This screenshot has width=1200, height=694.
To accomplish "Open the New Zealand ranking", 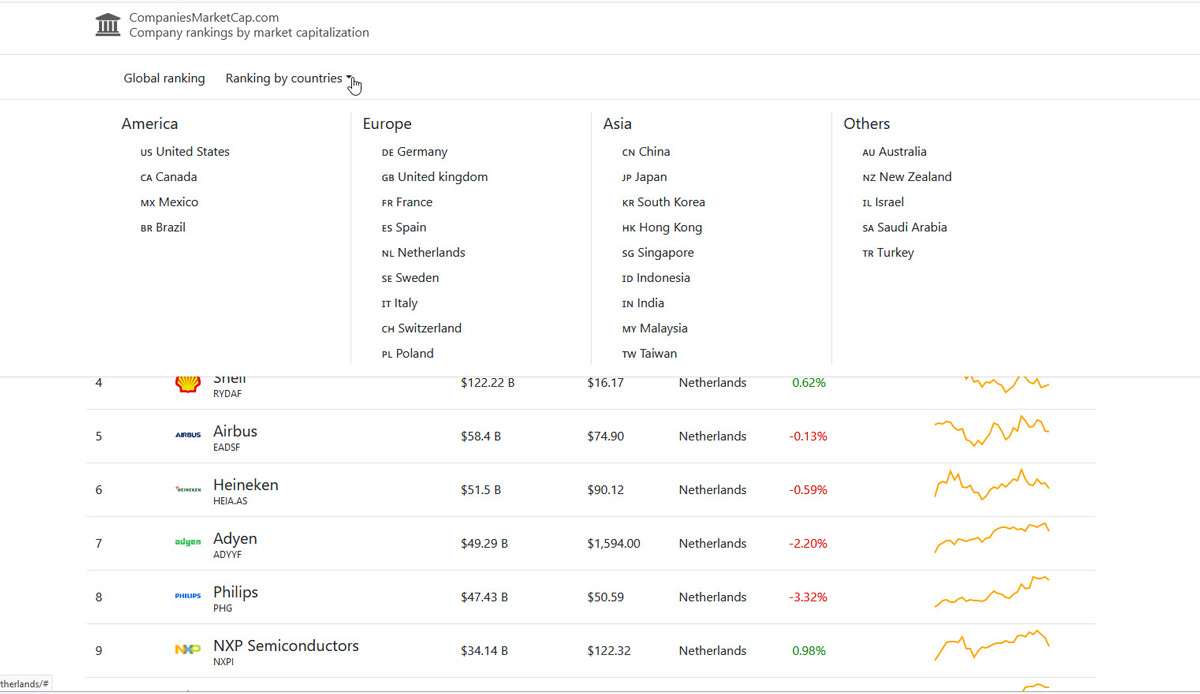I will (x=907, y=177).
